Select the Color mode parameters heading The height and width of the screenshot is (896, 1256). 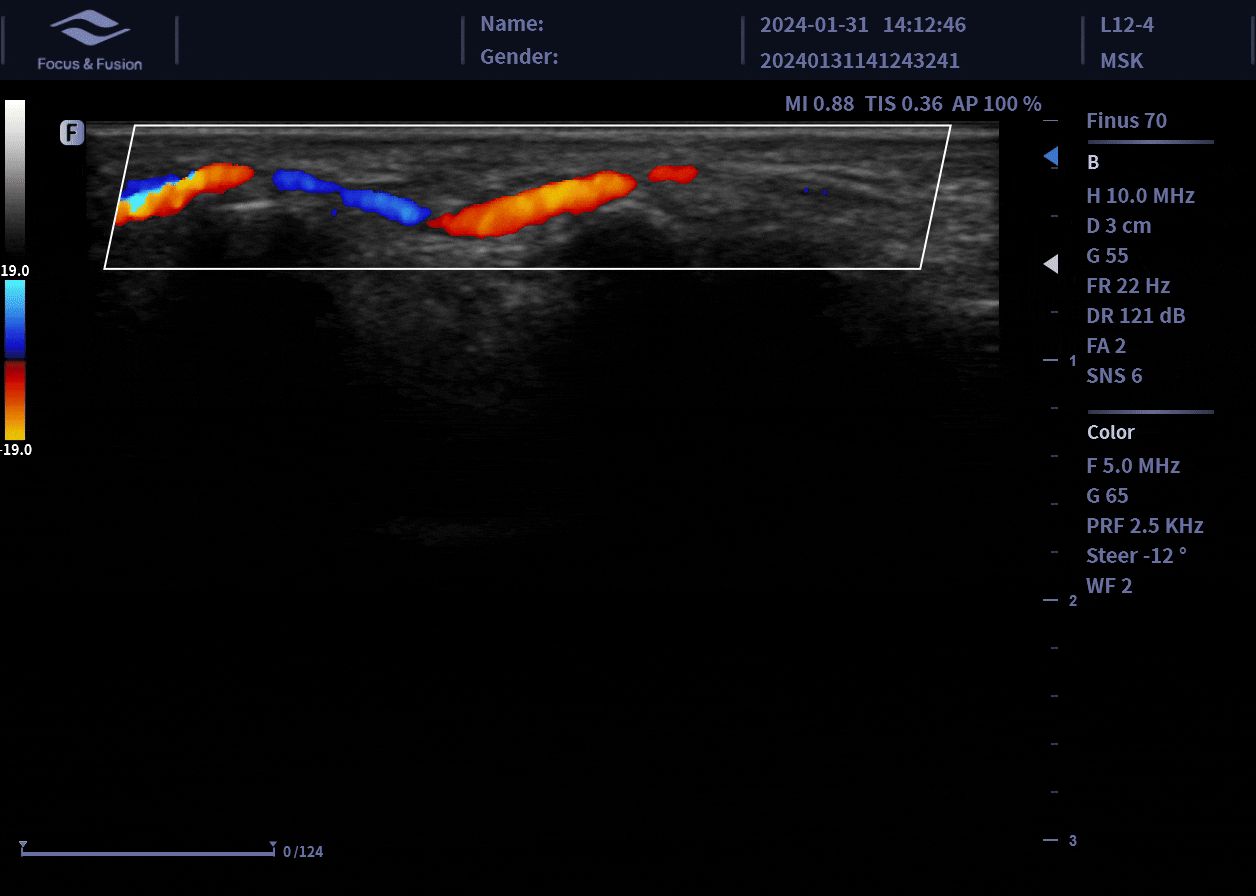(x=1111, y=432)
